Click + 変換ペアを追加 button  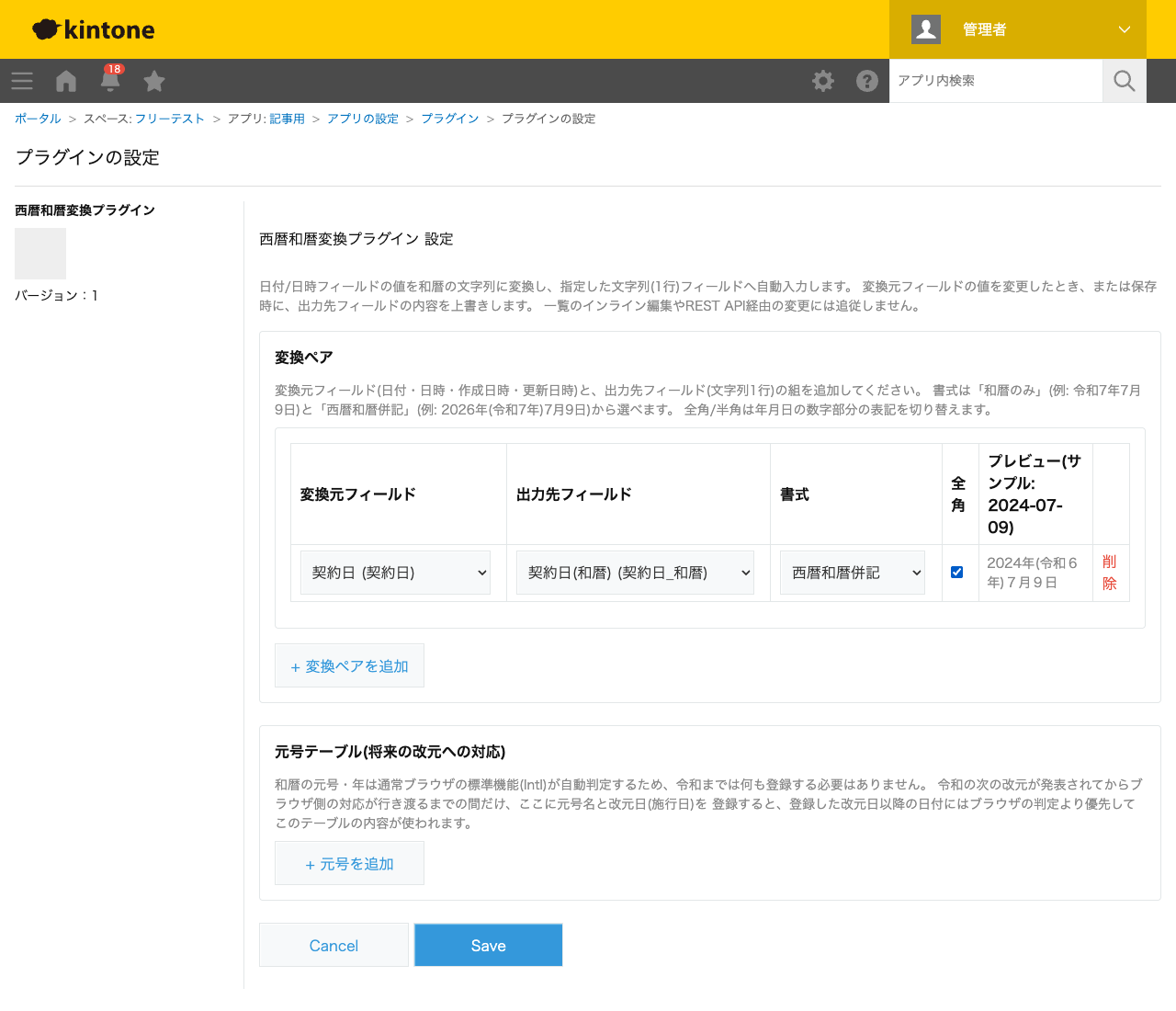click(349, 665)
